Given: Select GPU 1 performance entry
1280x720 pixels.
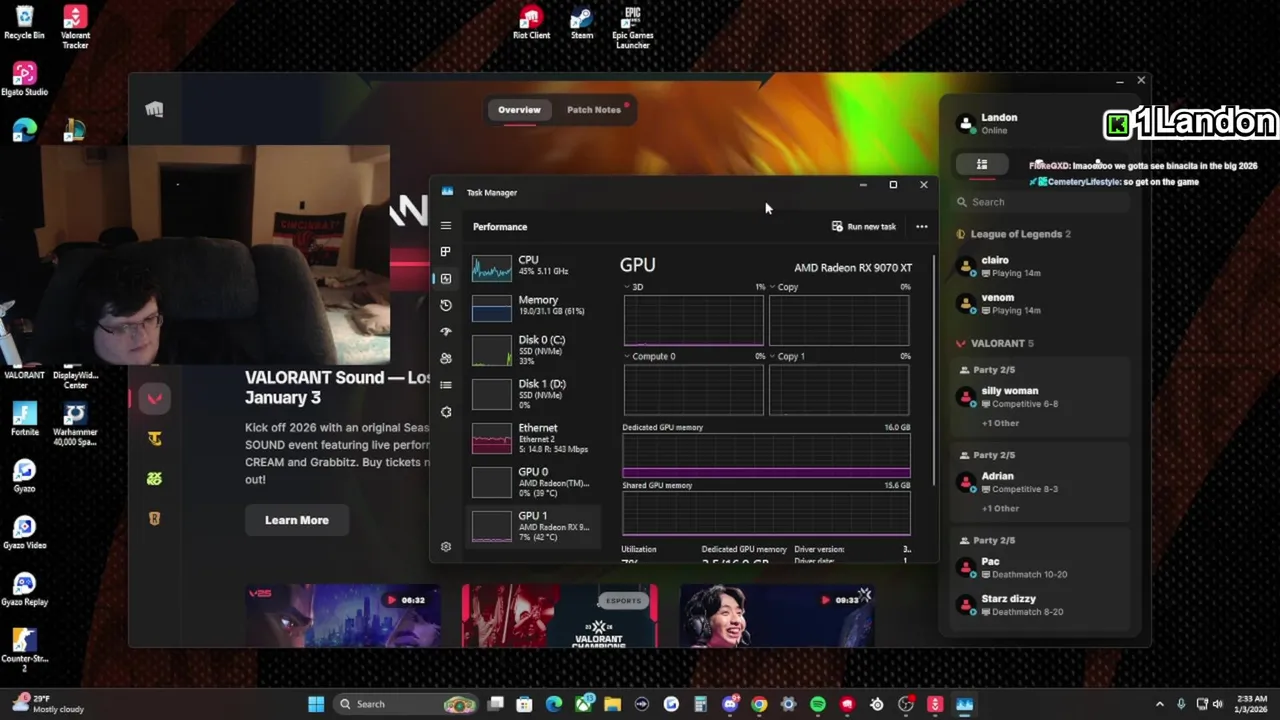Looking at the screenshot, I should point(534,526).
